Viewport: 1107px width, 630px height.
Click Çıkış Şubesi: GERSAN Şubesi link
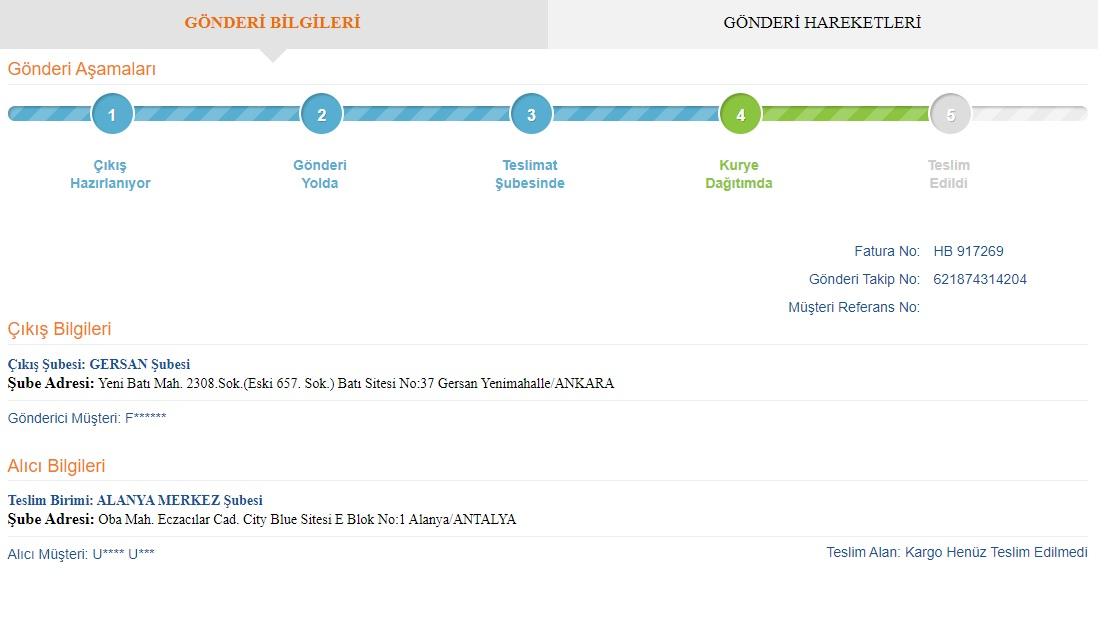click(x=99, y=364)
